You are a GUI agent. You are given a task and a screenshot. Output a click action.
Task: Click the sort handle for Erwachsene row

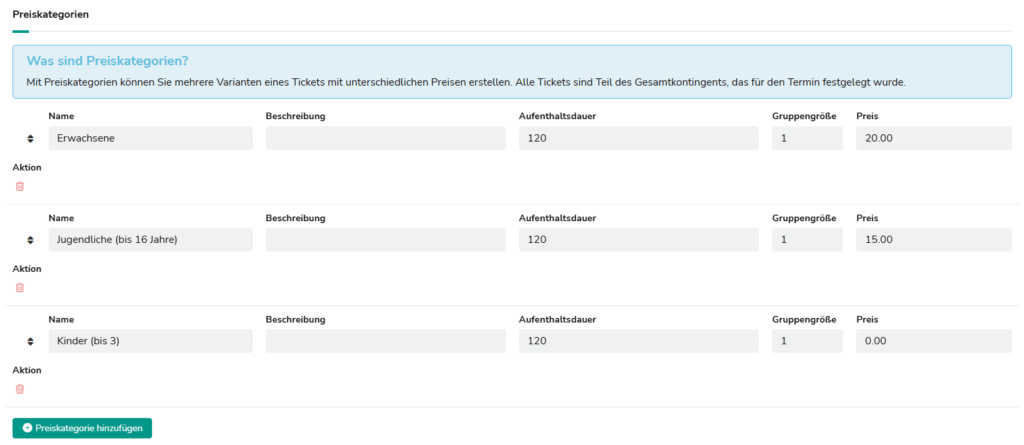30,138
